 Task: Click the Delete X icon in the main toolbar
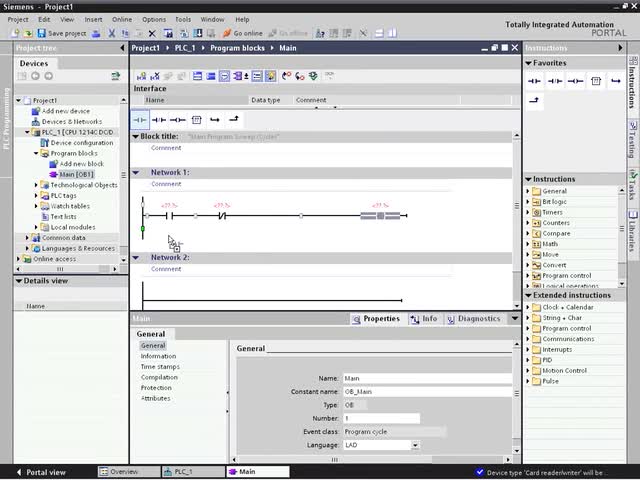tap(152, 33)
